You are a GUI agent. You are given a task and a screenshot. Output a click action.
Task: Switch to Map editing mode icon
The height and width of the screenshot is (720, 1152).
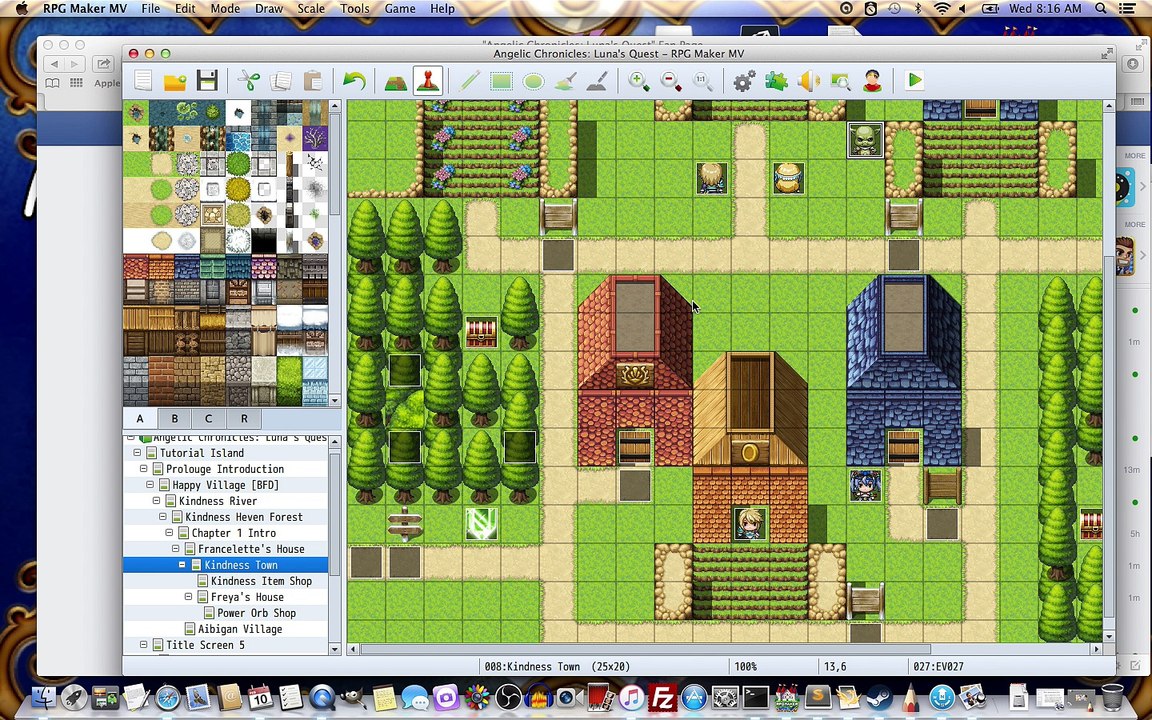point(396,80)
